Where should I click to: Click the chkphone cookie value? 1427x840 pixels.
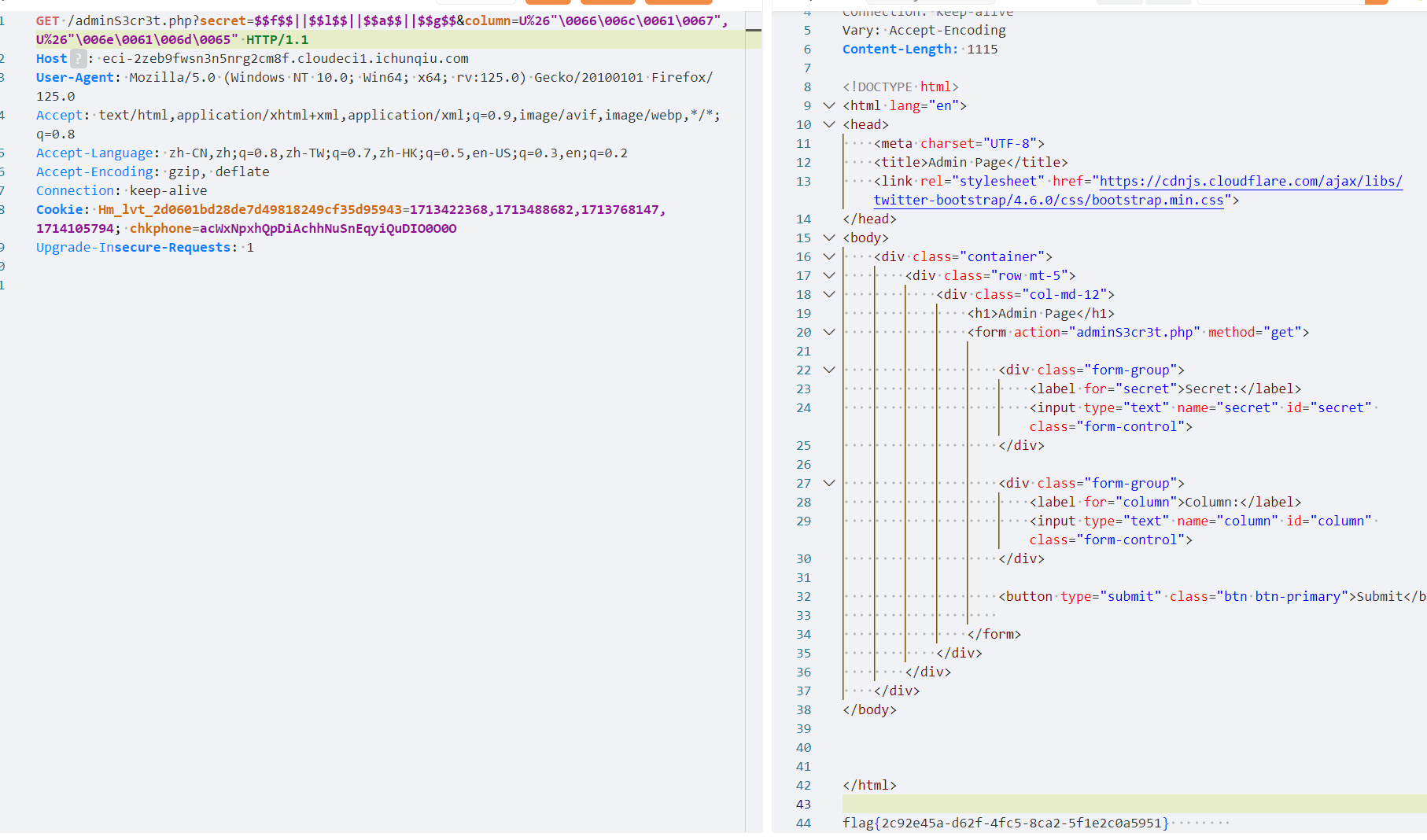coord(328,228)
